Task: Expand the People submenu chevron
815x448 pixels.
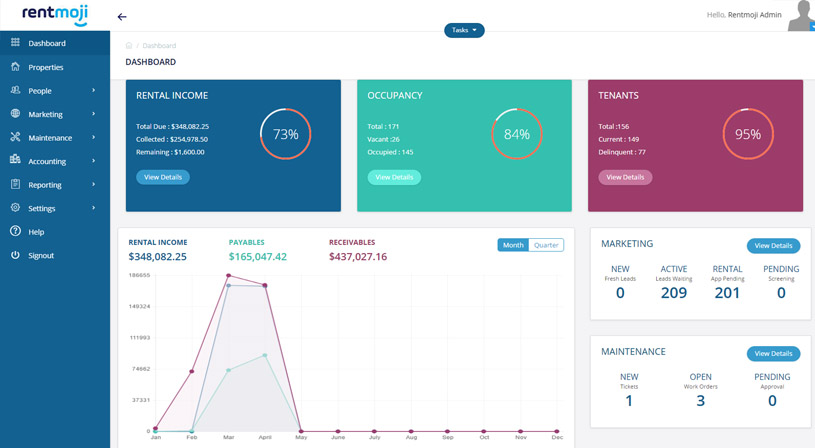Action: coord(94,91)
